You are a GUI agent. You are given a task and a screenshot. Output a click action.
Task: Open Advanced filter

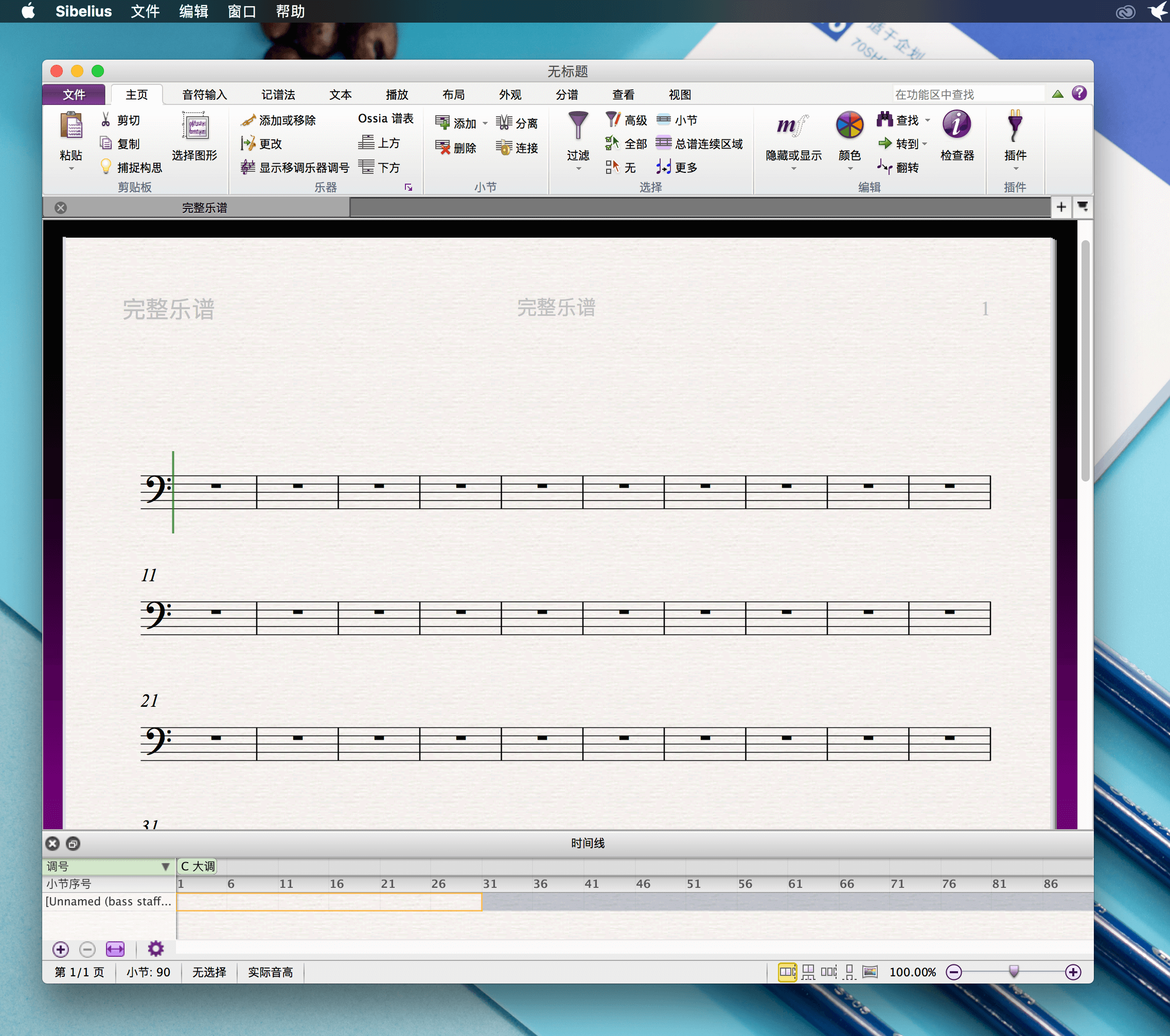612,120
